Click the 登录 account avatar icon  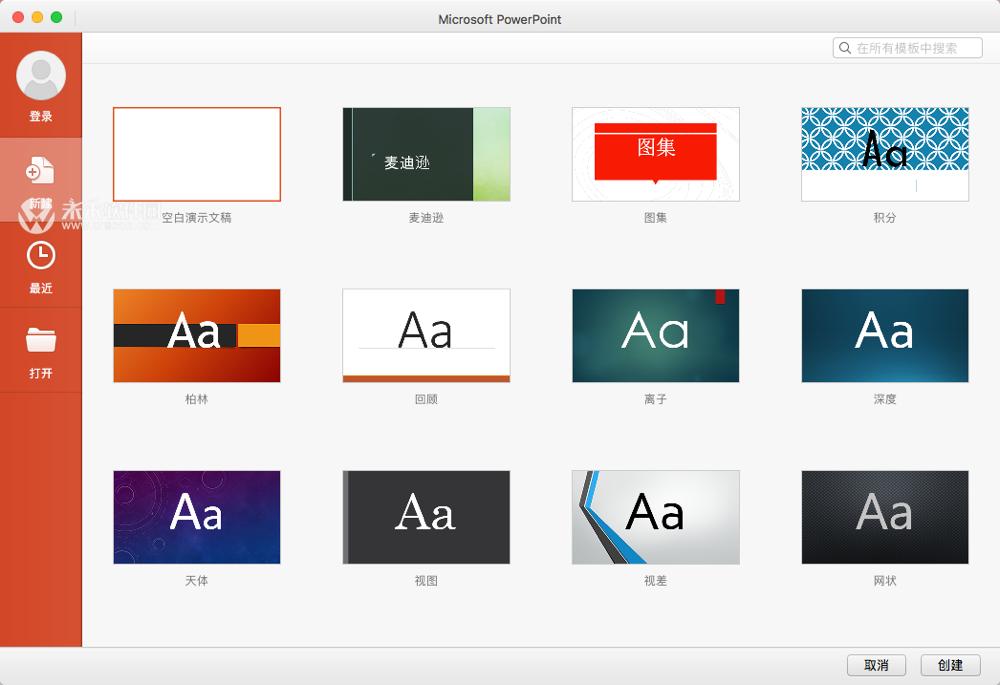(40, 75)
